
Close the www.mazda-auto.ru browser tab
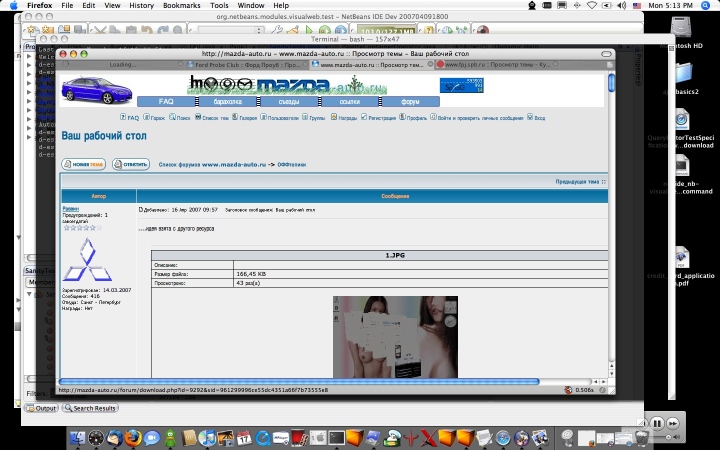click(x=430, y=64)
